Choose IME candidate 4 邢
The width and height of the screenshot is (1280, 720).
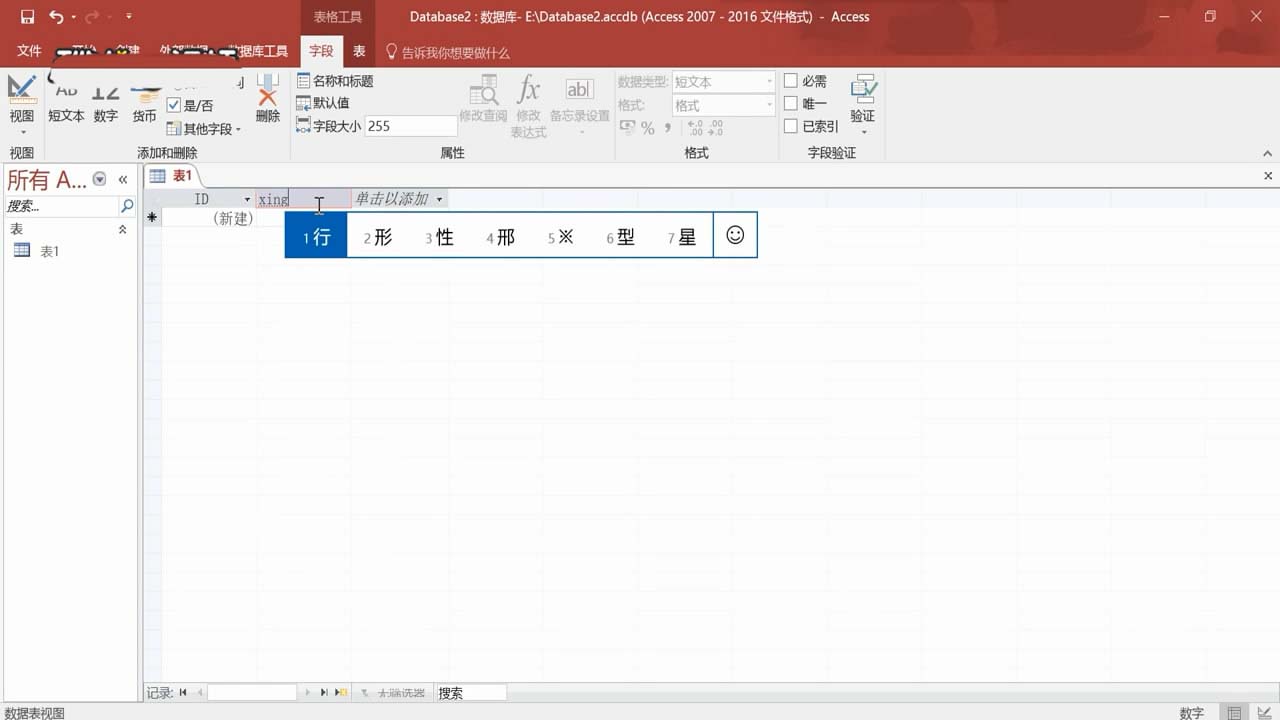tap(501, 237)
